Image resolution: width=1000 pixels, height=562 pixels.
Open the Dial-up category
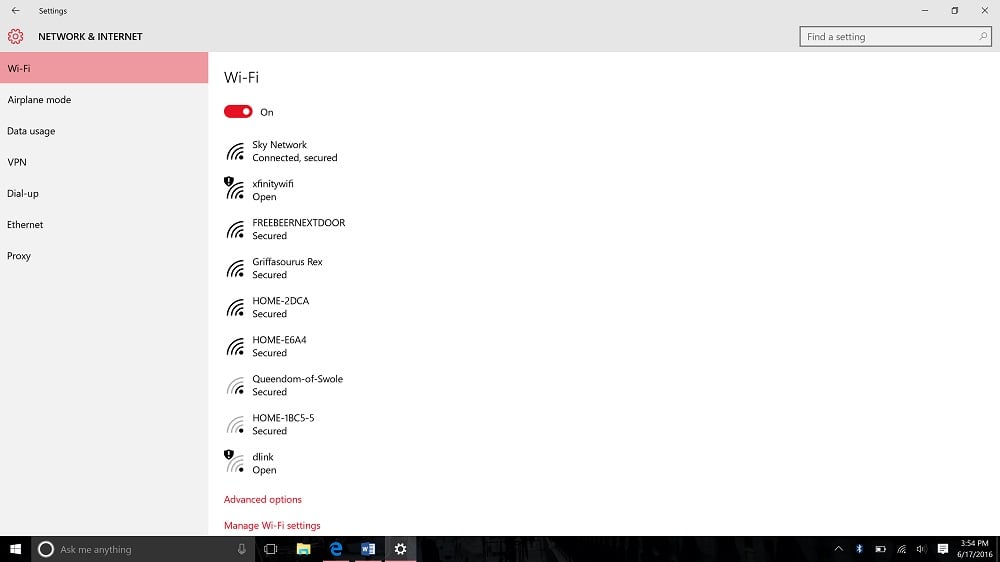pos(104,193)
